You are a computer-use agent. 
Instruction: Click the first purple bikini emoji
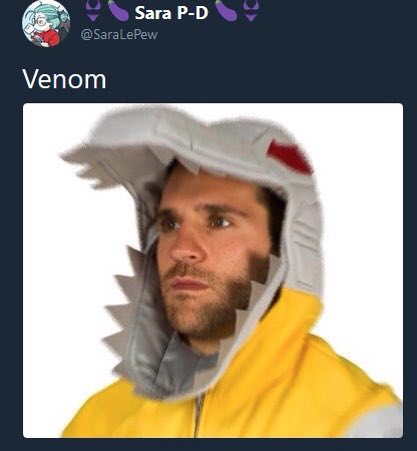click(x=94, y=10)
